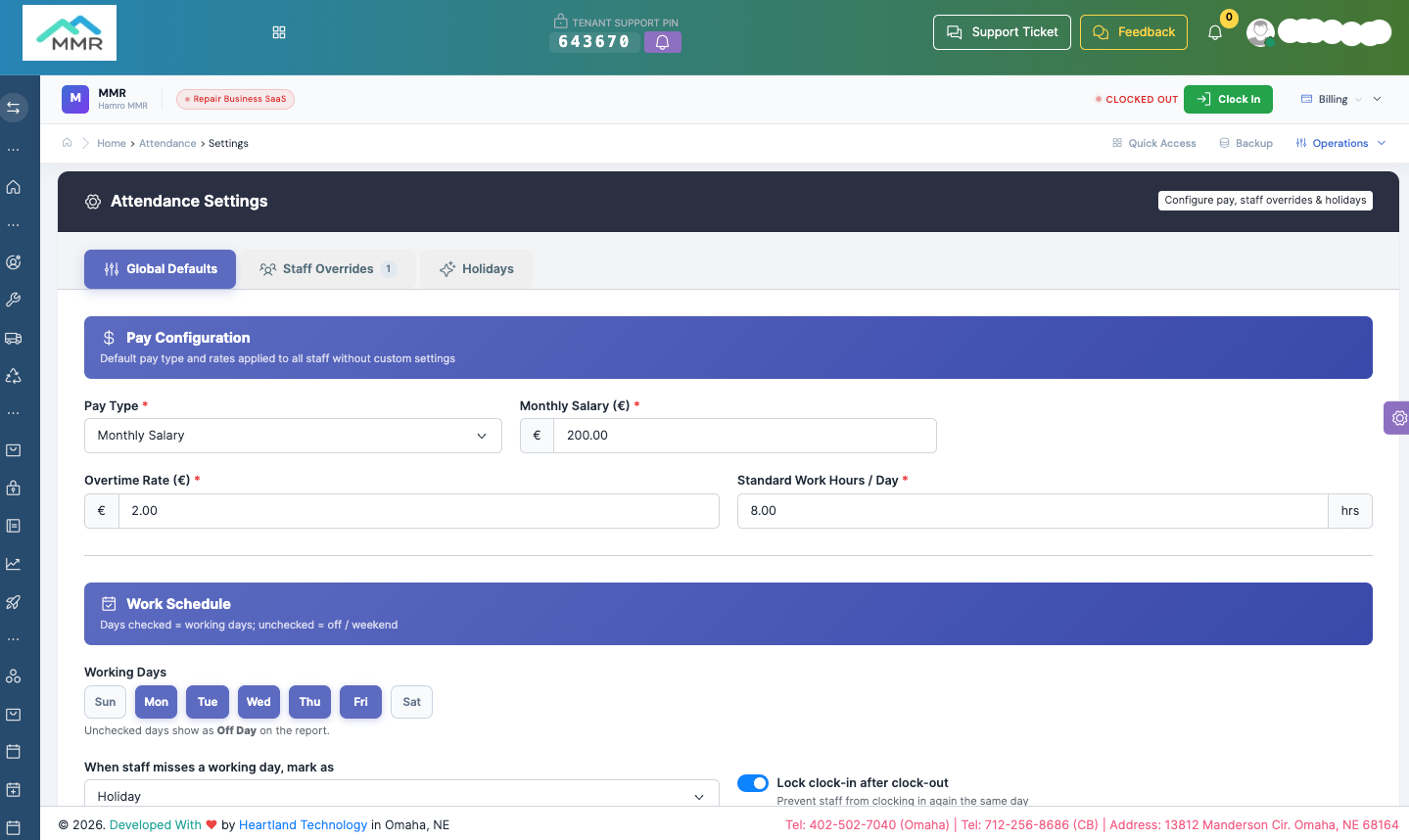Click the chart icon in the sidebar

coord(14,564)
